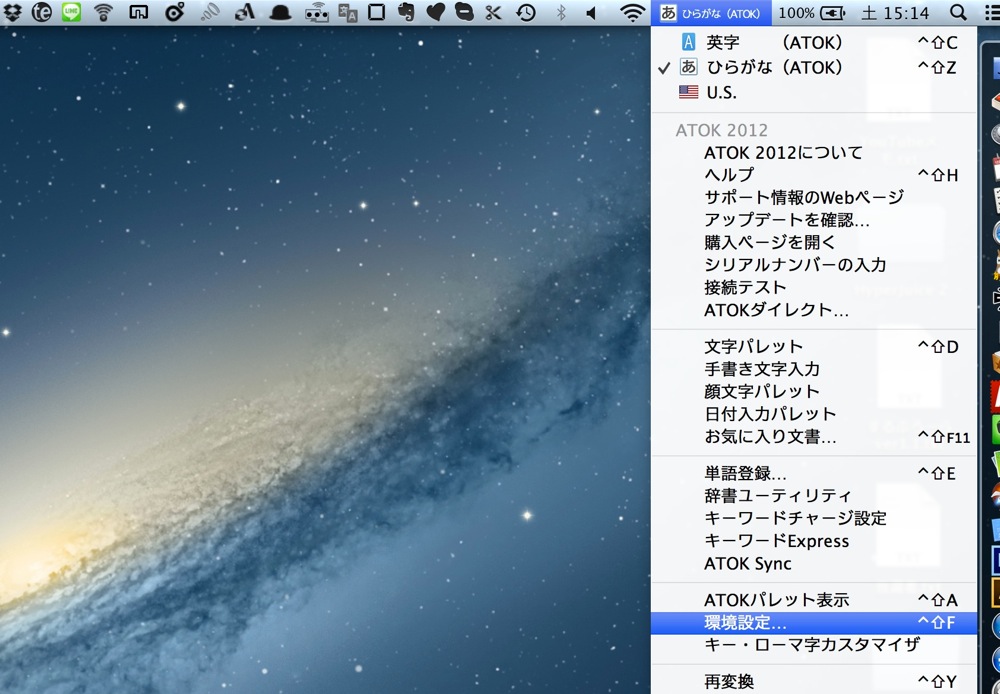Open ATOK 2012について
This screenshot has height=694, width=1000.
[814, 152]
